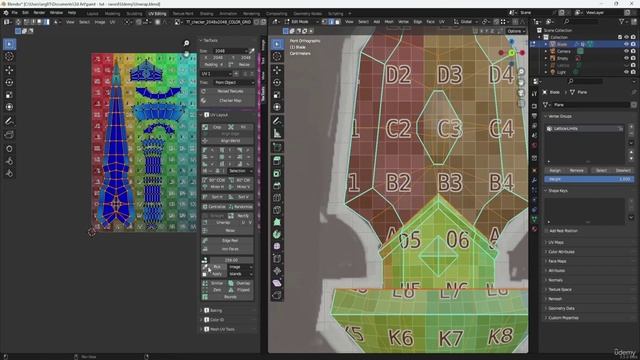This screenshot has height=360, width=640.
Task: Select the Move tool in 3D viewport toolbar
Action: tap(277, 70)
